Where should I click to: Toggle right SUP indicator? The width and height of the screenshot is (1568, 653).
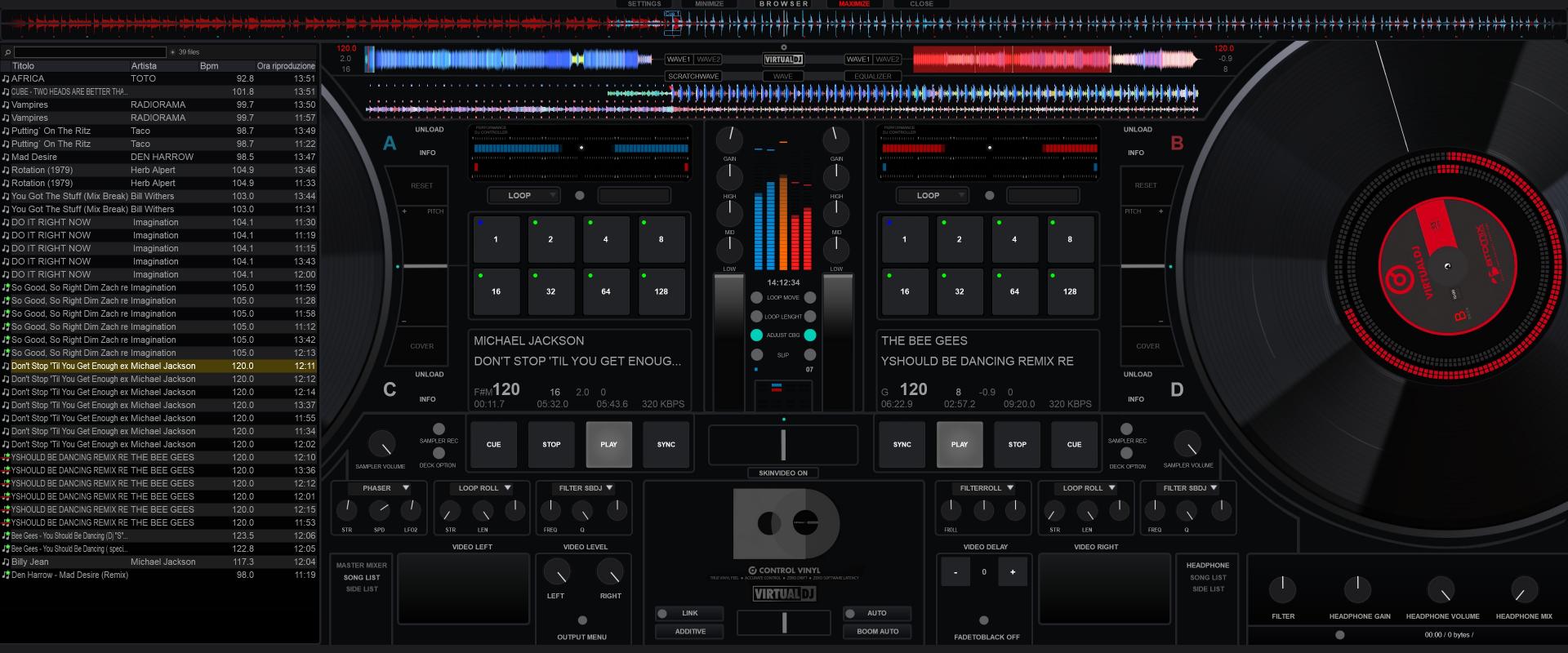(810, 355)
